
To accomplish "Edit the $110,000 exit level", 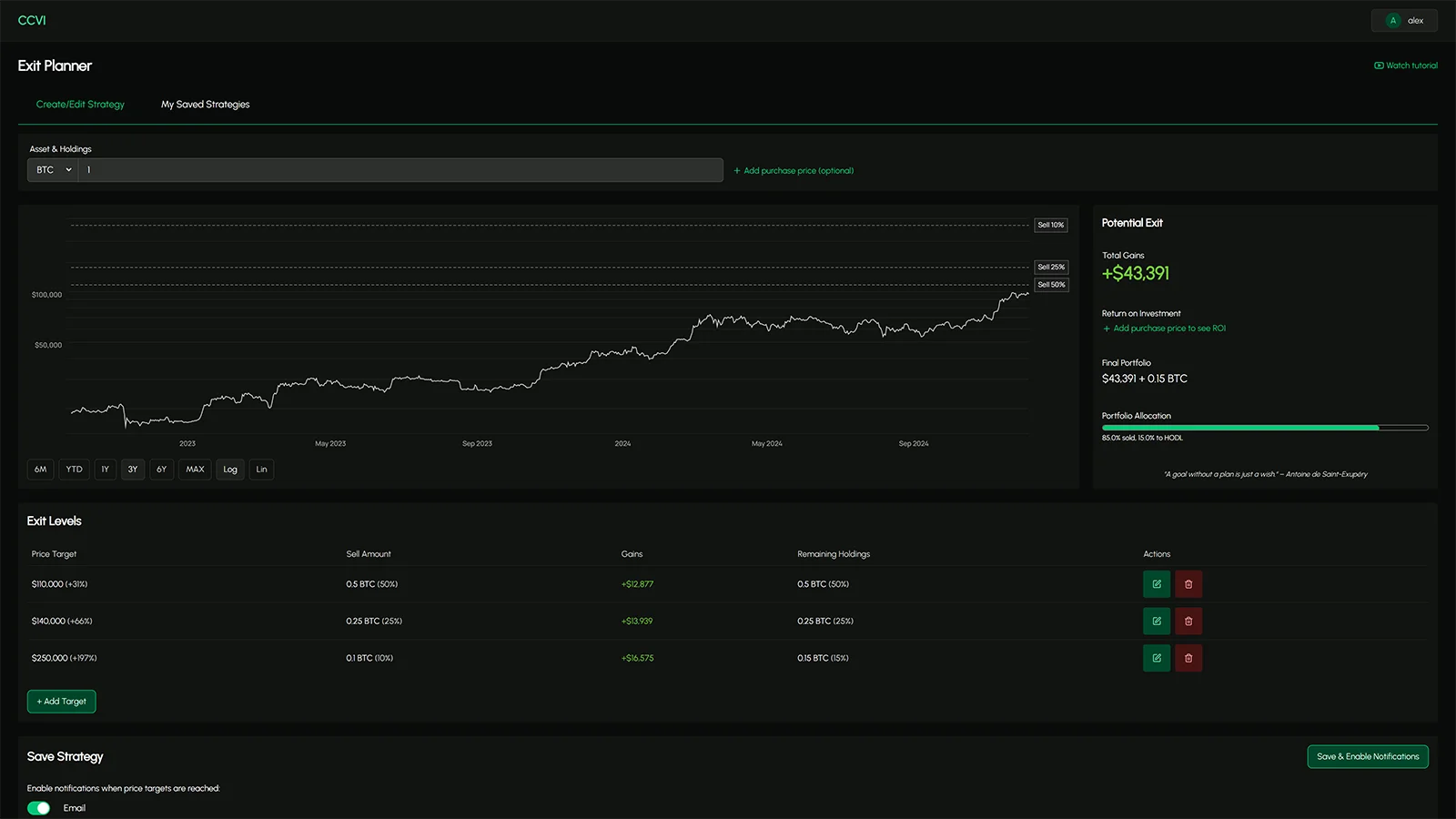I will pyautogui.click(x=1157, y=584).
